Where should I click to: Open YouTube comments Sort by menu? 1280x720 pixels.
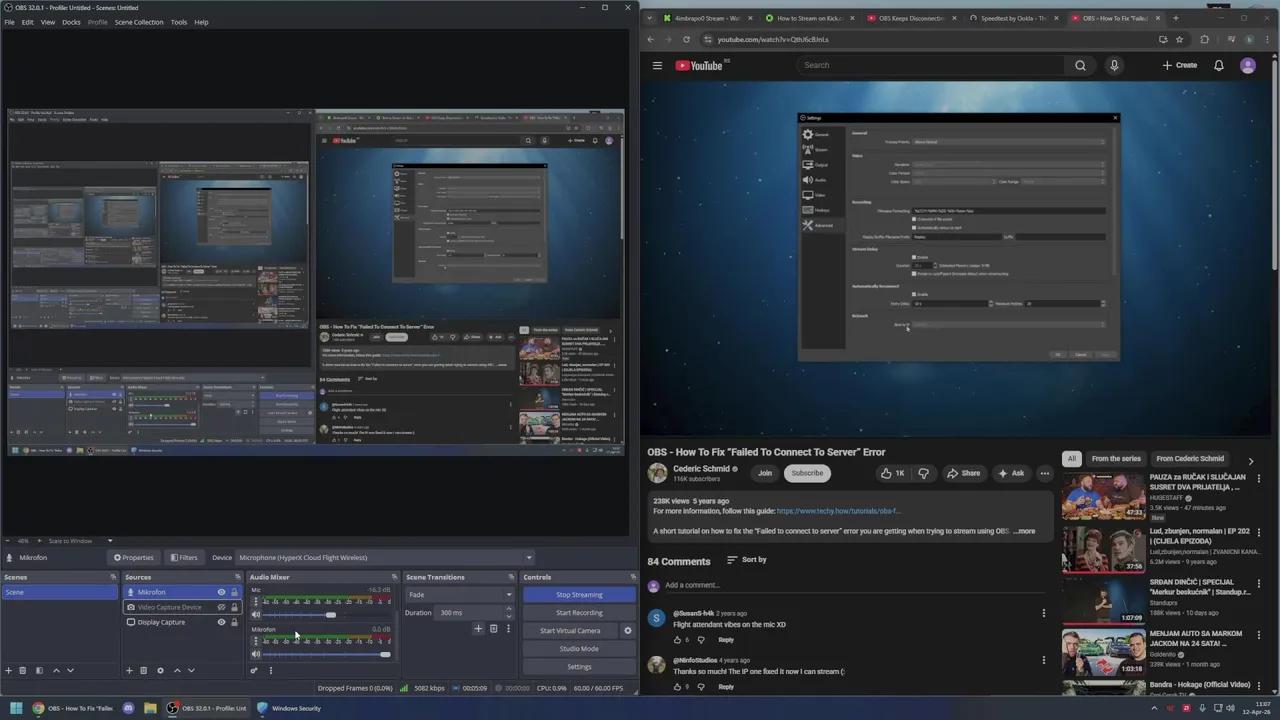point(747,560)
